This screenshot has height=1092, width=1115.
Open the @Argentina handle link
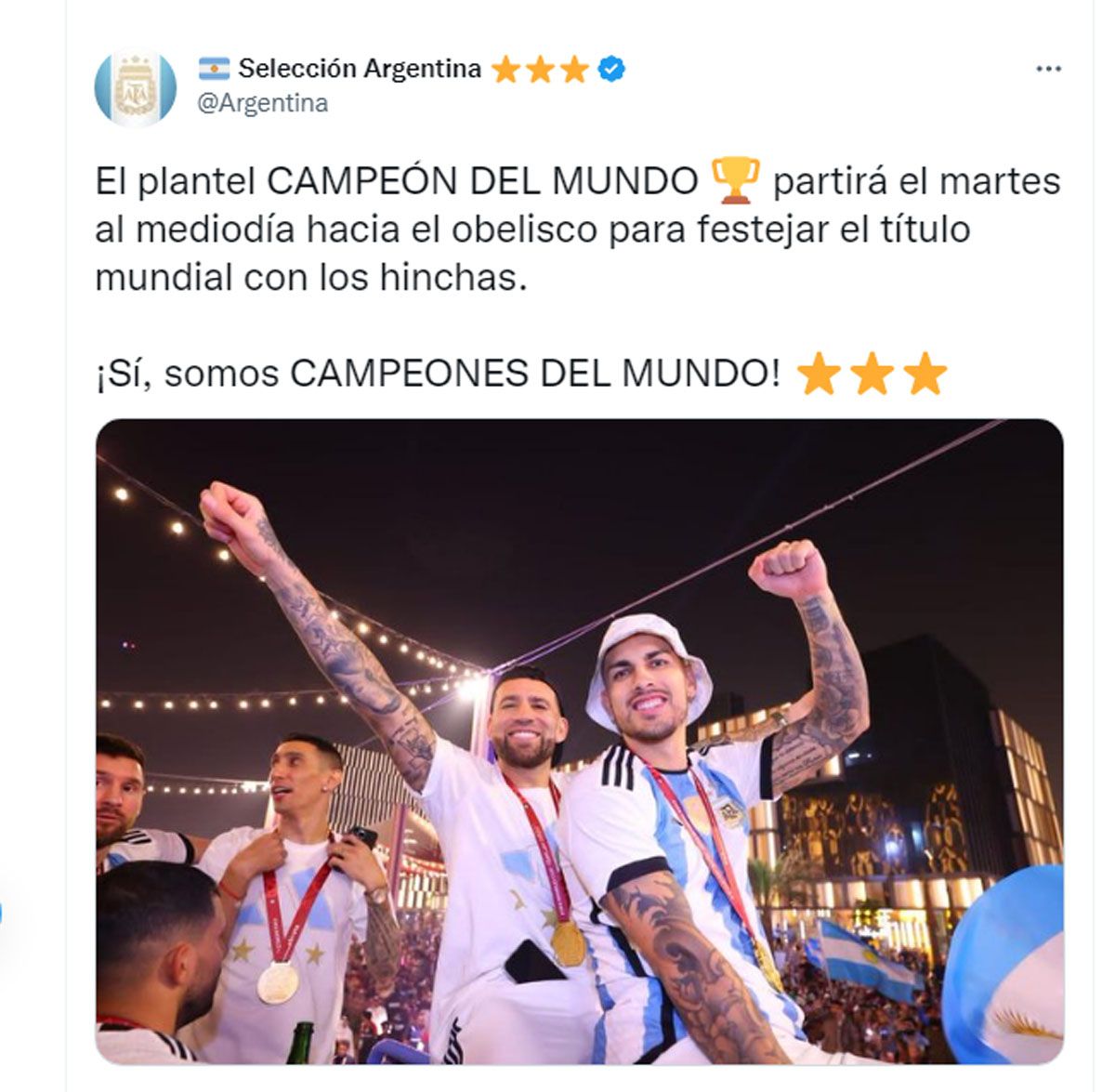pos(263,103)
